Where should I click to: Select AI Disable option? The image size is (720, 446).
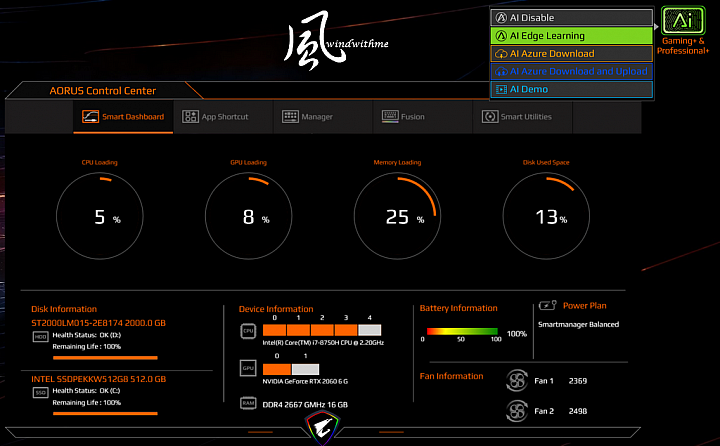pos(572,18)
